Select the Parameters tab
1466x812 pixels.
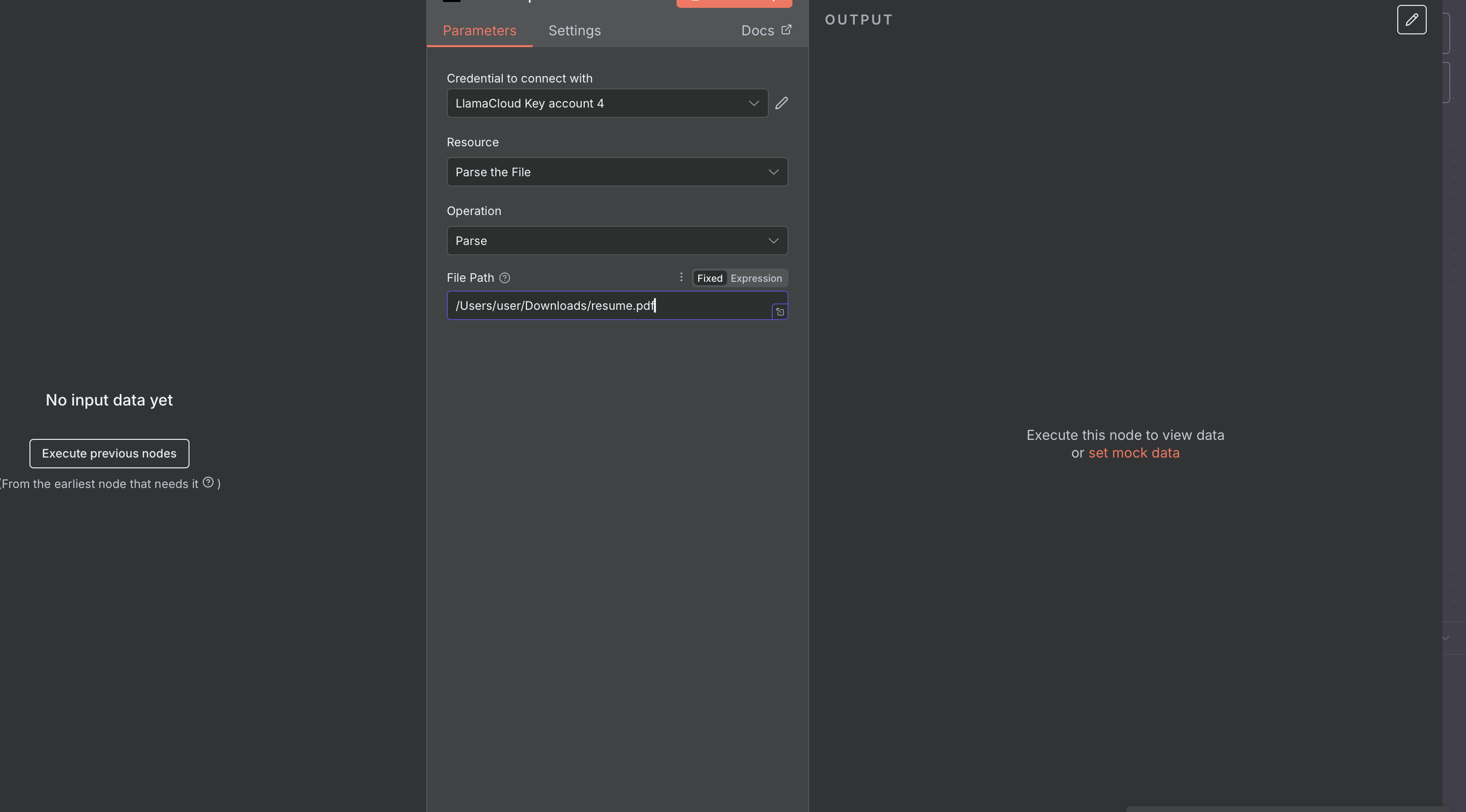click(479, 31)
